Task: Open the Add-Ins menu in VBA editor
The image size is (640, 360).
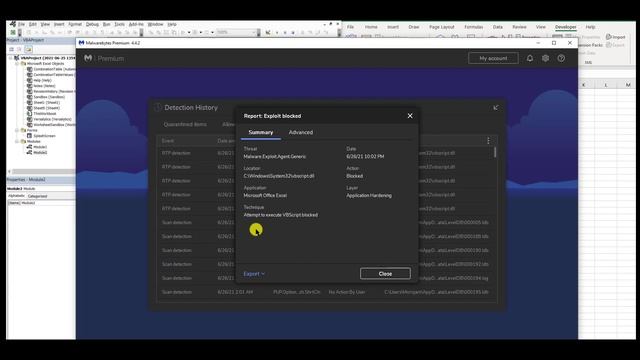Action: [x=136, y=24]
